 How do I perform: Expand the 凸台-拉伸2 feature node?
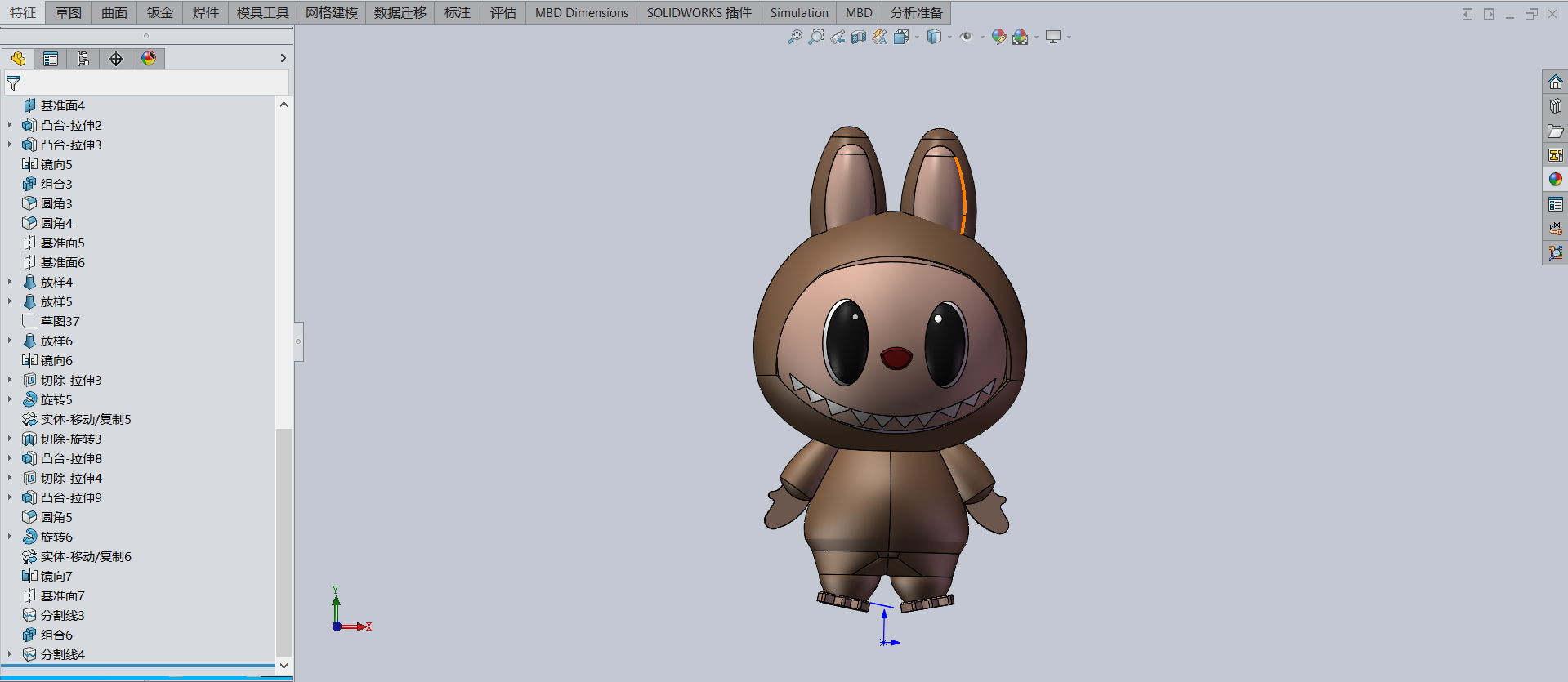pyautogui.click(x=10, y=125)
